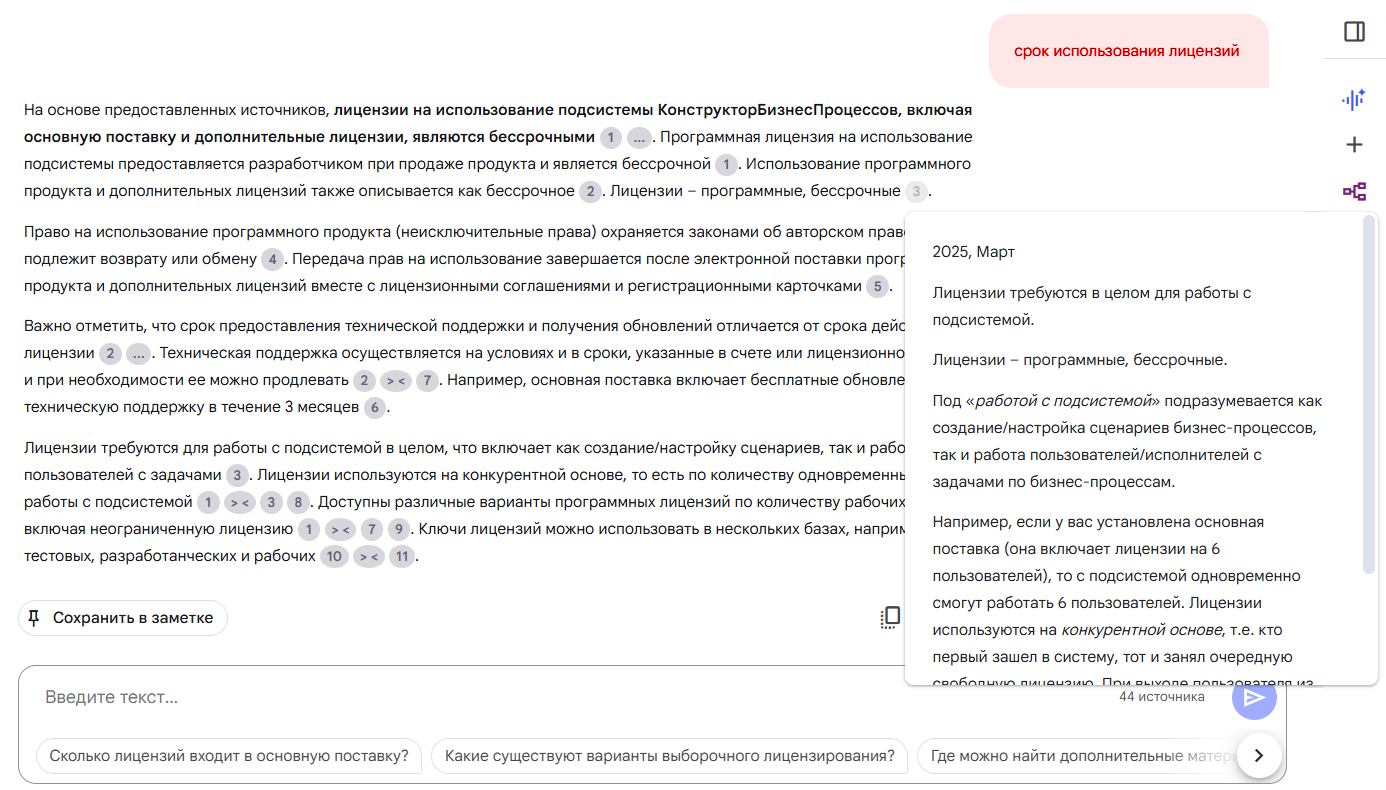The image size is (1386, 790).
Task: Click the user message 'срок использования лицензий'
Action: (1127, 51)
